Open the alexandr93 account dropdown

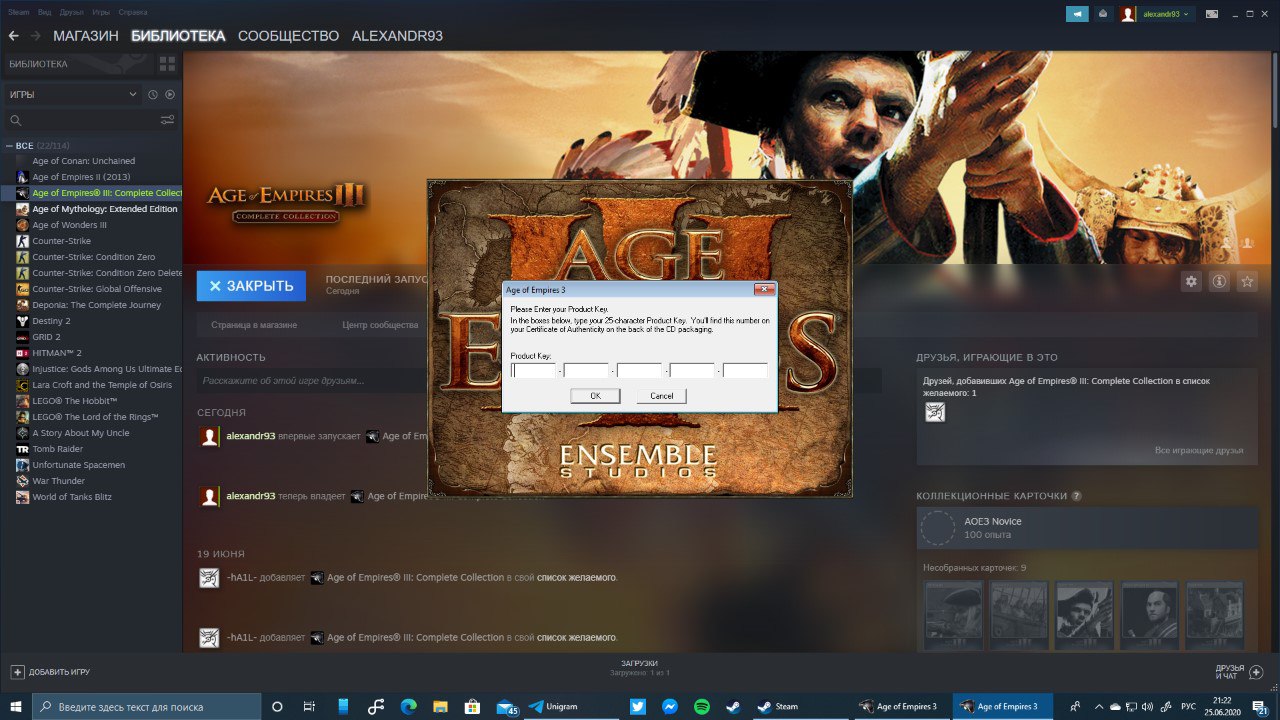tap(1165, 14)
